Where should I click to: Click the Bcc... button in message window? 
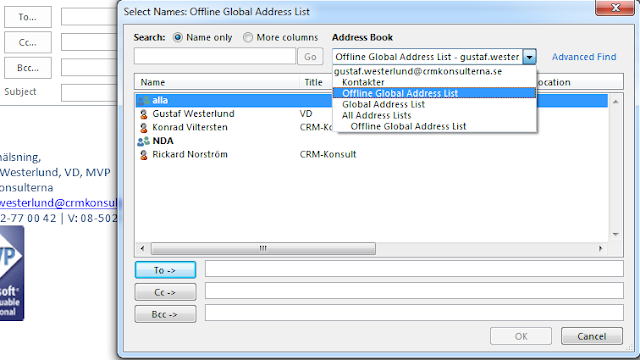(x=28, y=68)
